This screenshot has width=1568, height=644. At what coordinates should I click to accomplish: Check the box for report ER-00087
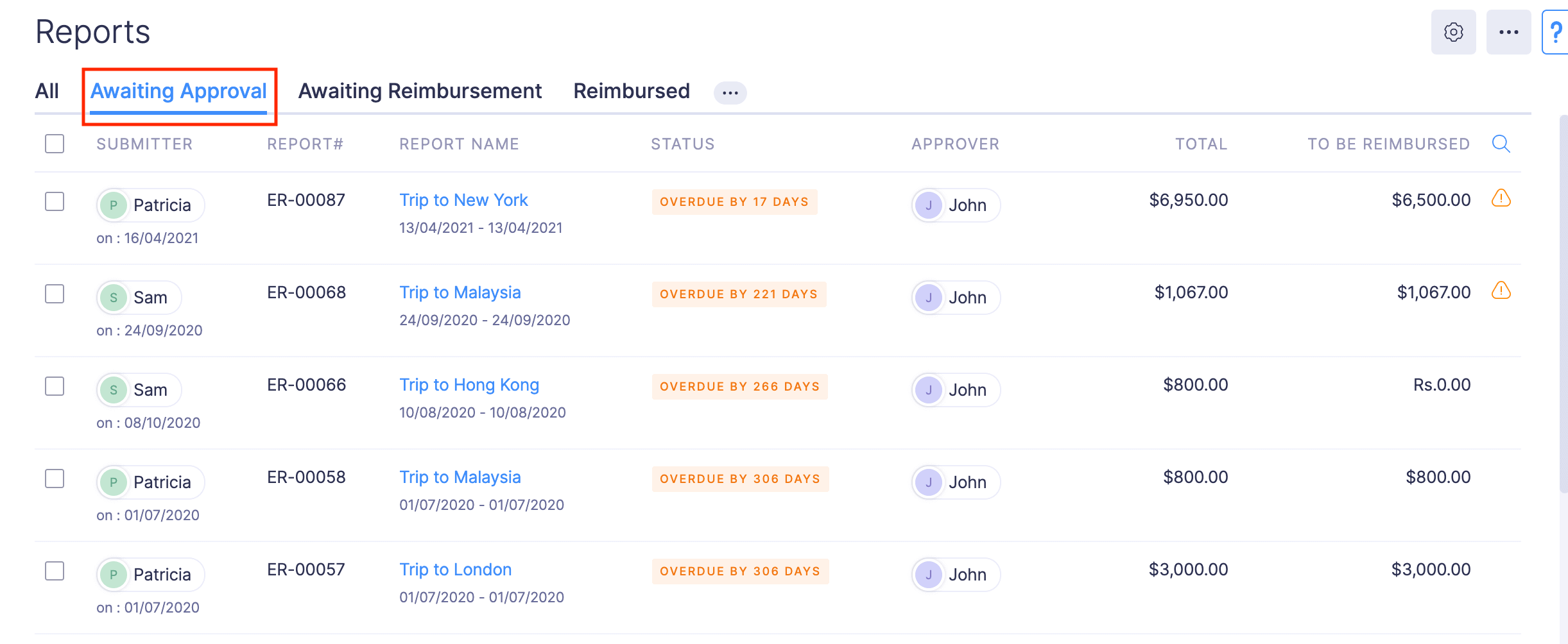coord(55,201)
